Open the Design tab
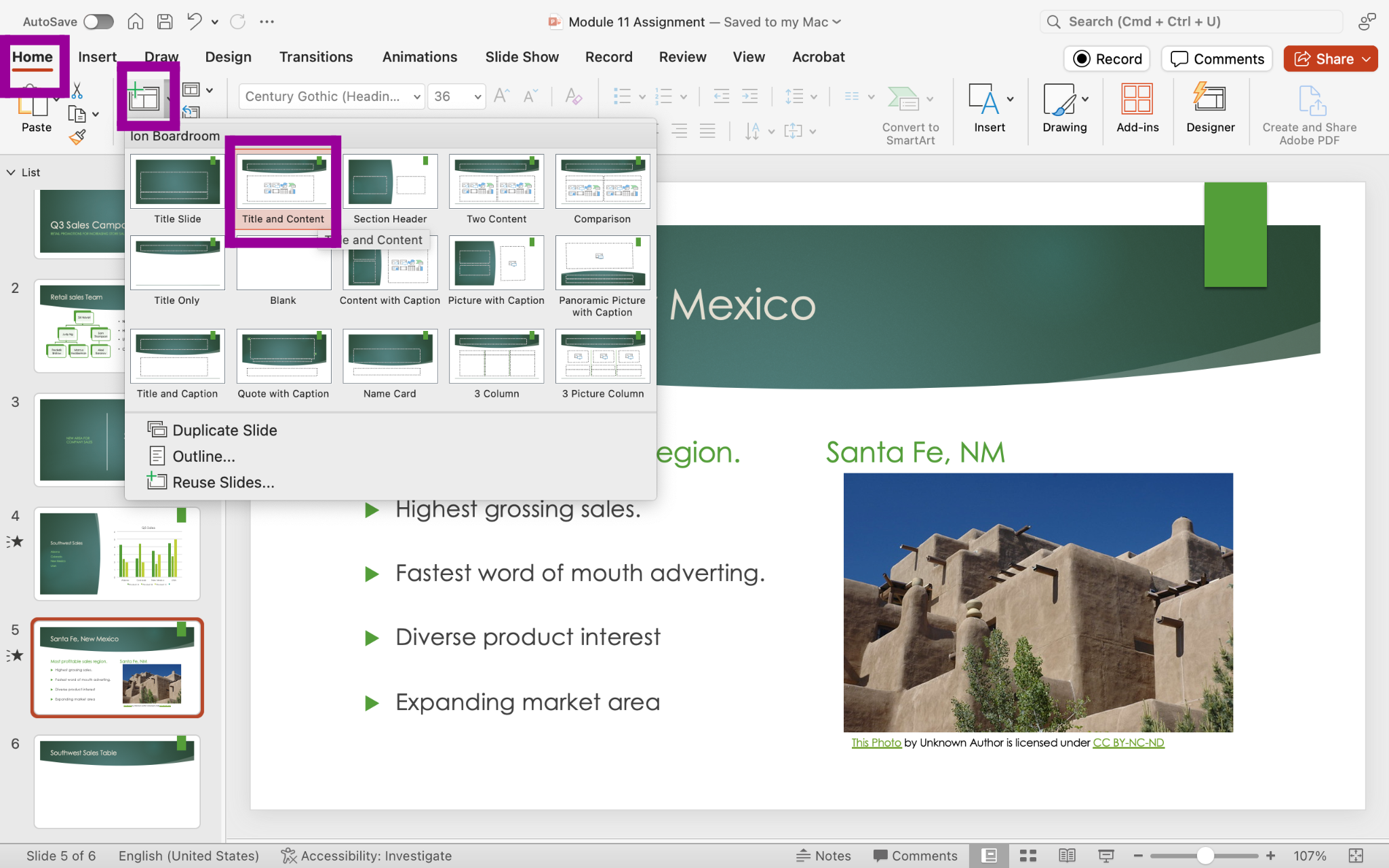Viewport: 1389px width, 868px height. 228,57
